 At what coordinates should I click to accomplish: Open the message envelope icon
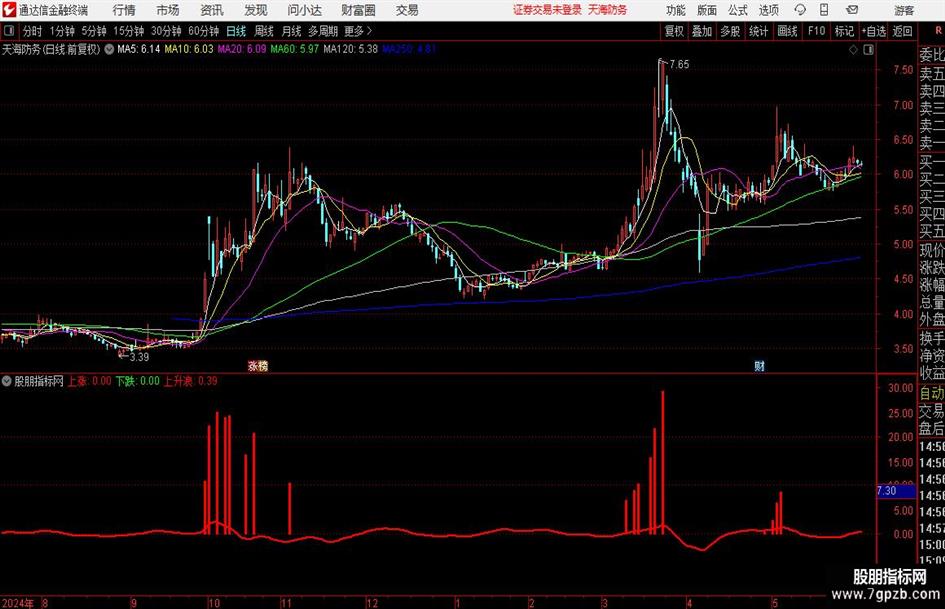(852, 10)
